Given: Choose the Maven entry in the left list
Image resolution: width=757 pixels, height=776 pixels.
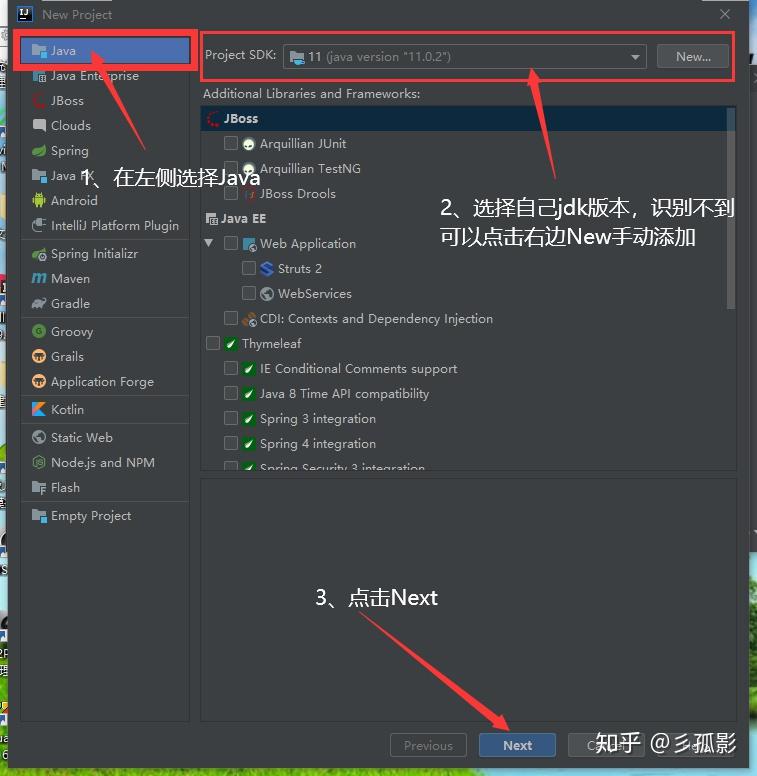Looking at the screenshot, I should [105, 278].
